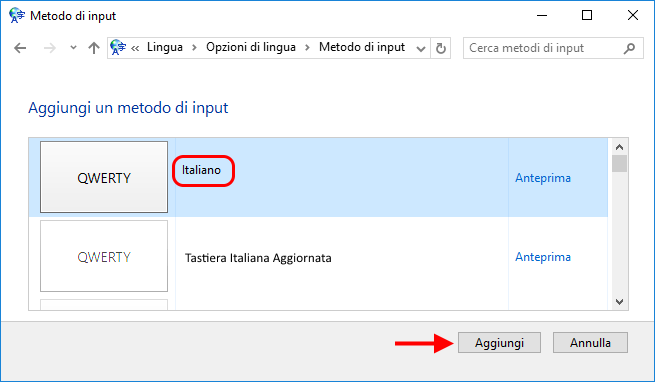This screenshot has height=382, width=655.
Task: Open address bar history dropdown
Action: [421, 49]
